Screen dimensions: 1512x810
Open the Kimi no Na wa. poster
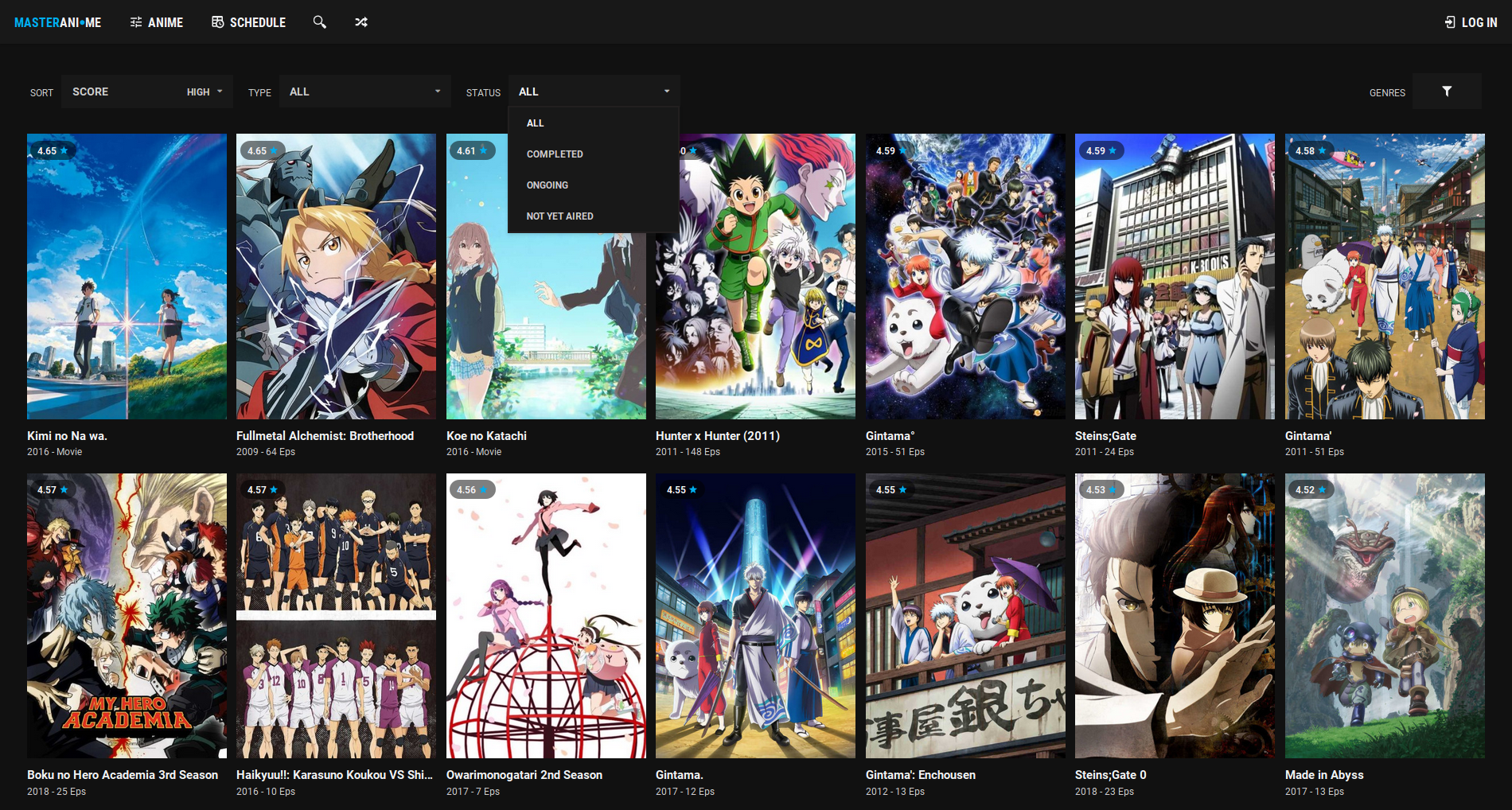(127, 276)
